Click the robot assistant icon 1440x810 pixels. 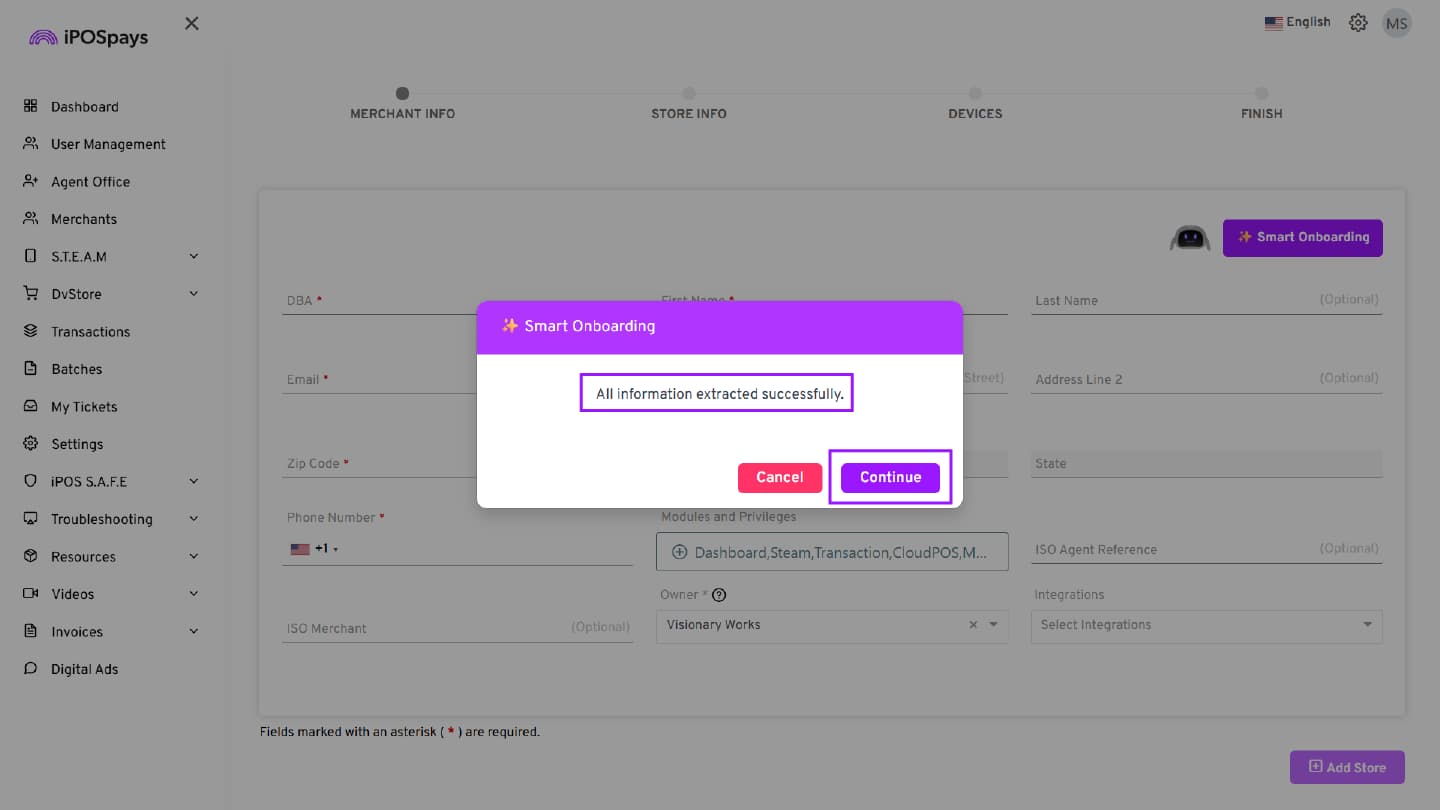pos(1189,238)
